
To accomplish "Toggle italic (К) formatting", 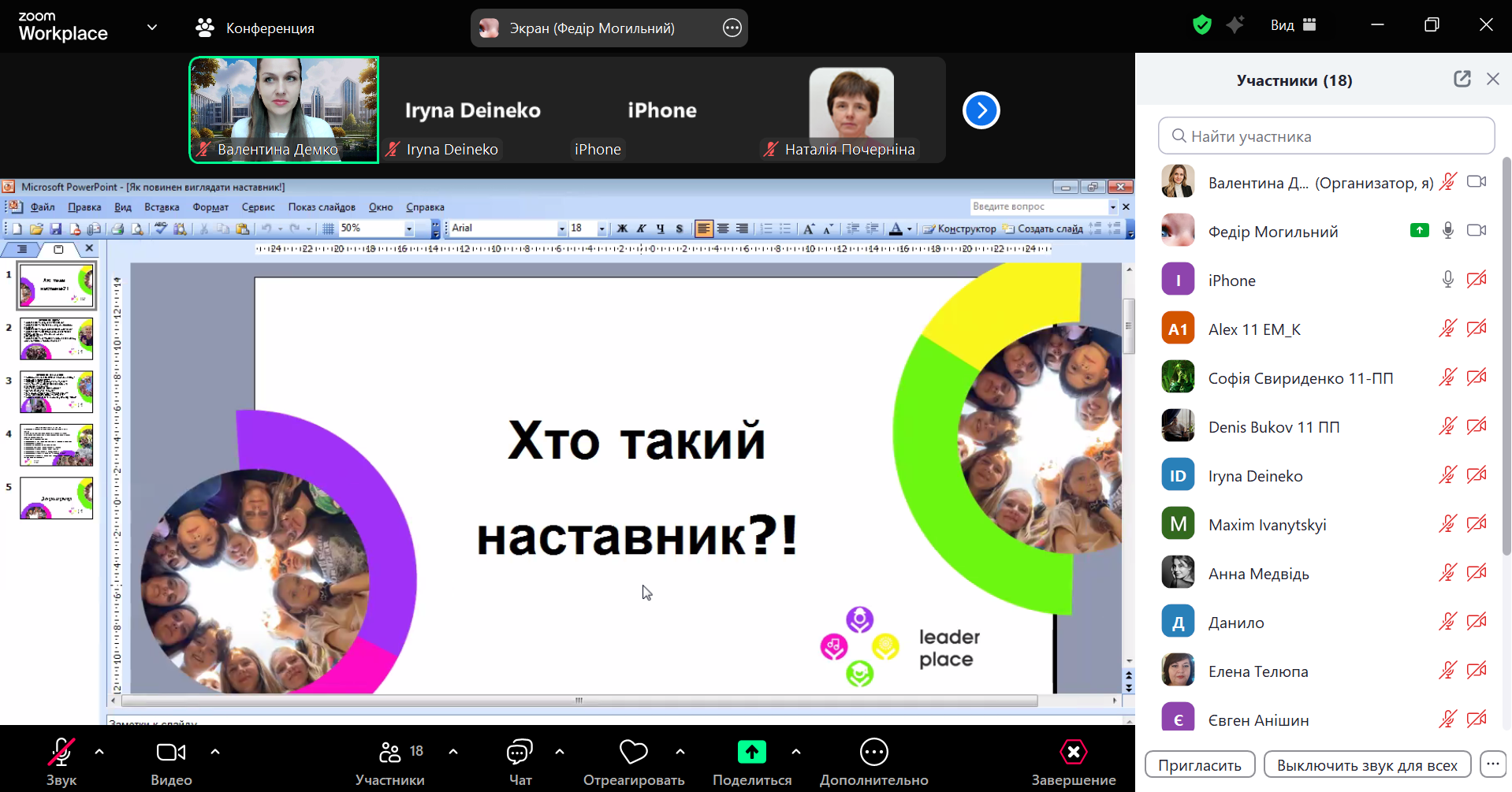I will [642, 229].
